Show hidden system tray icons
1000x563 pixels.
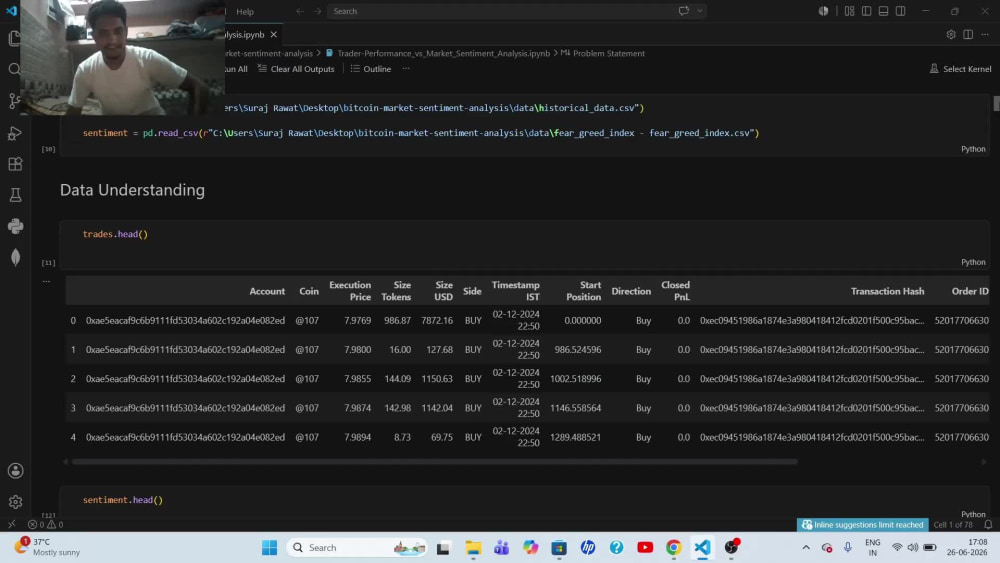pyautogui.click(x=806, y=548)
